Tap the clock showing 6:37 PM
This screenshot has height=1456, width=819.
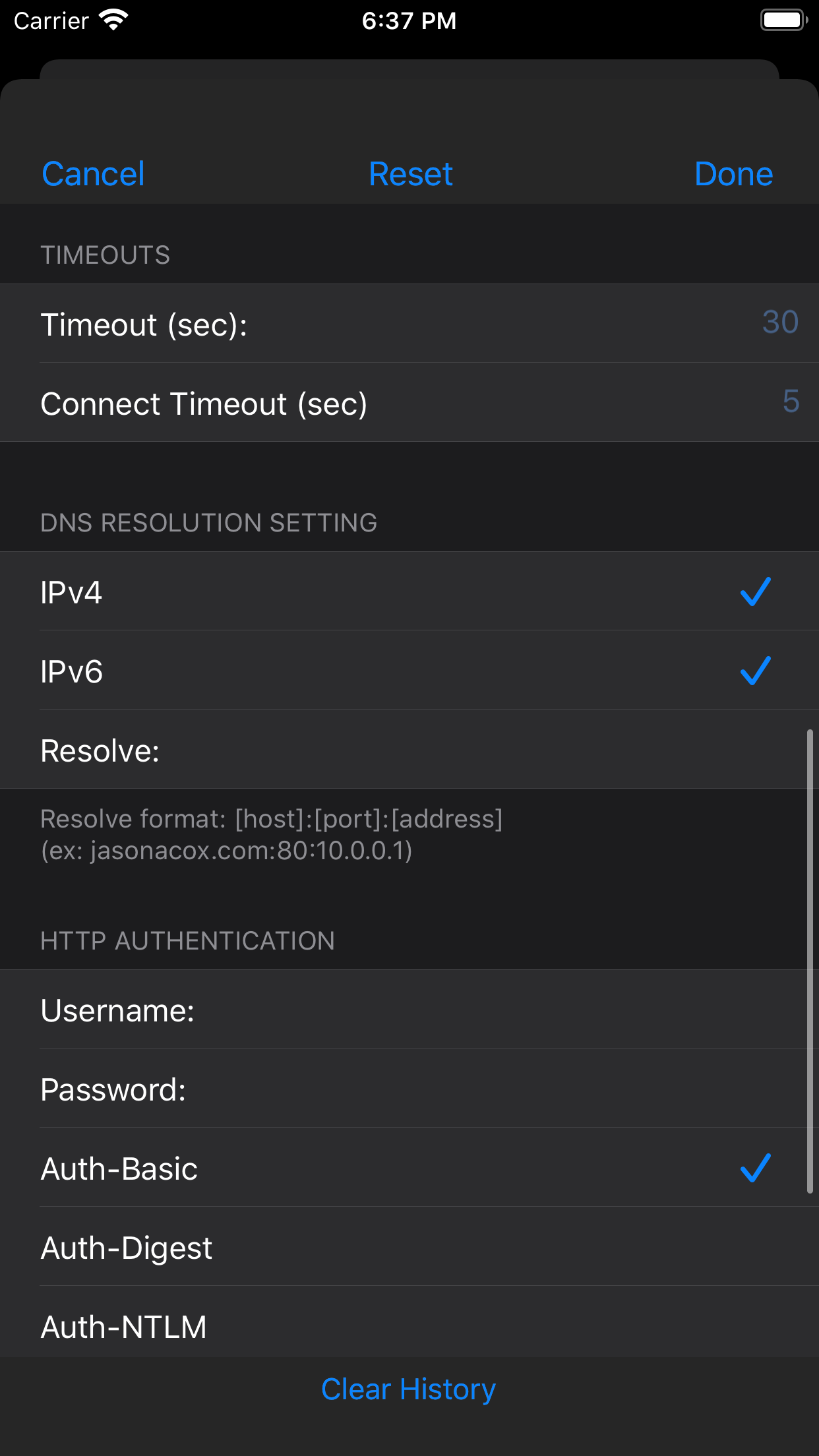point(409,20)
